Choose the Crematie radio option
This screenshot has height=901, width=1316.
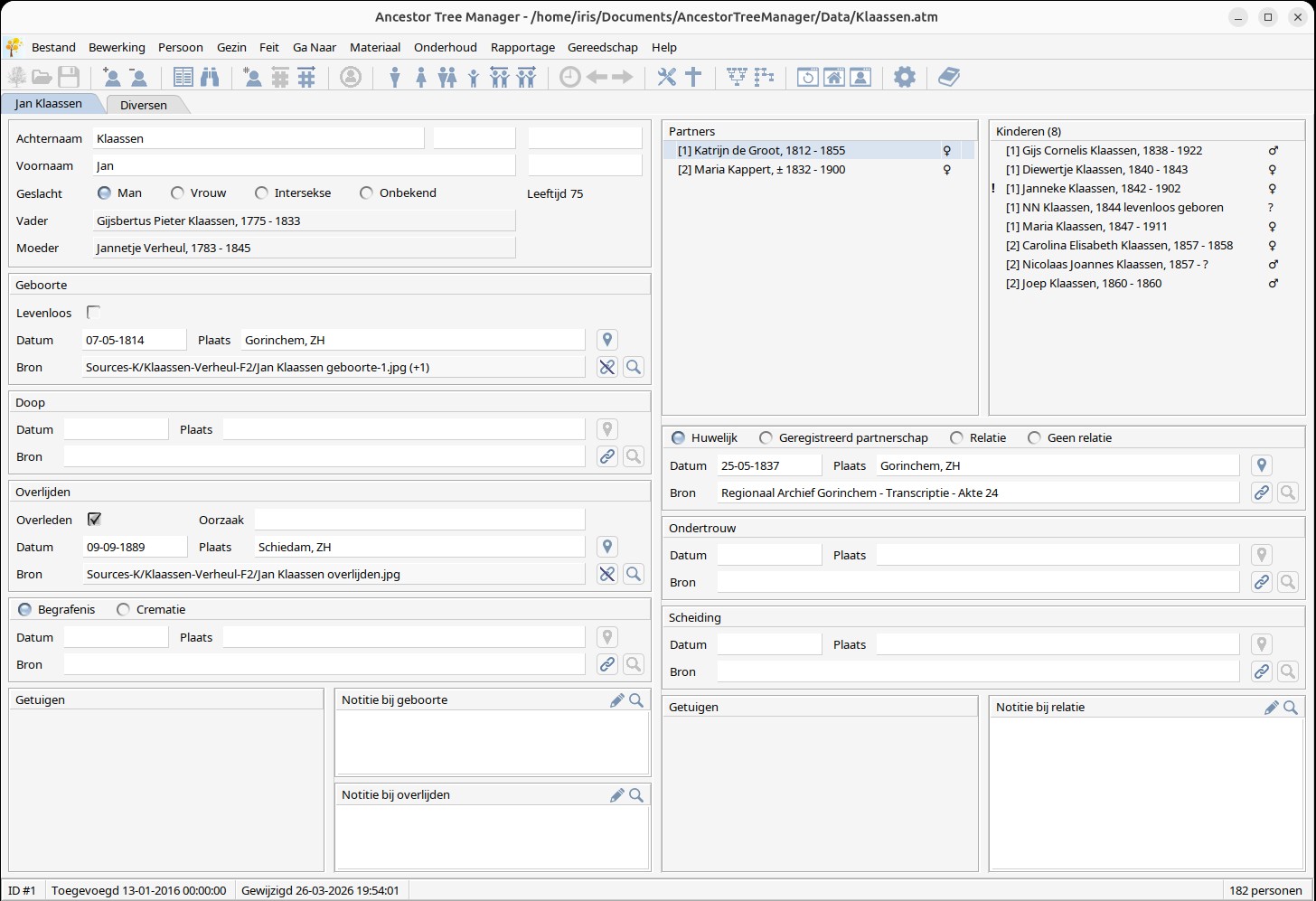point(124,610)
